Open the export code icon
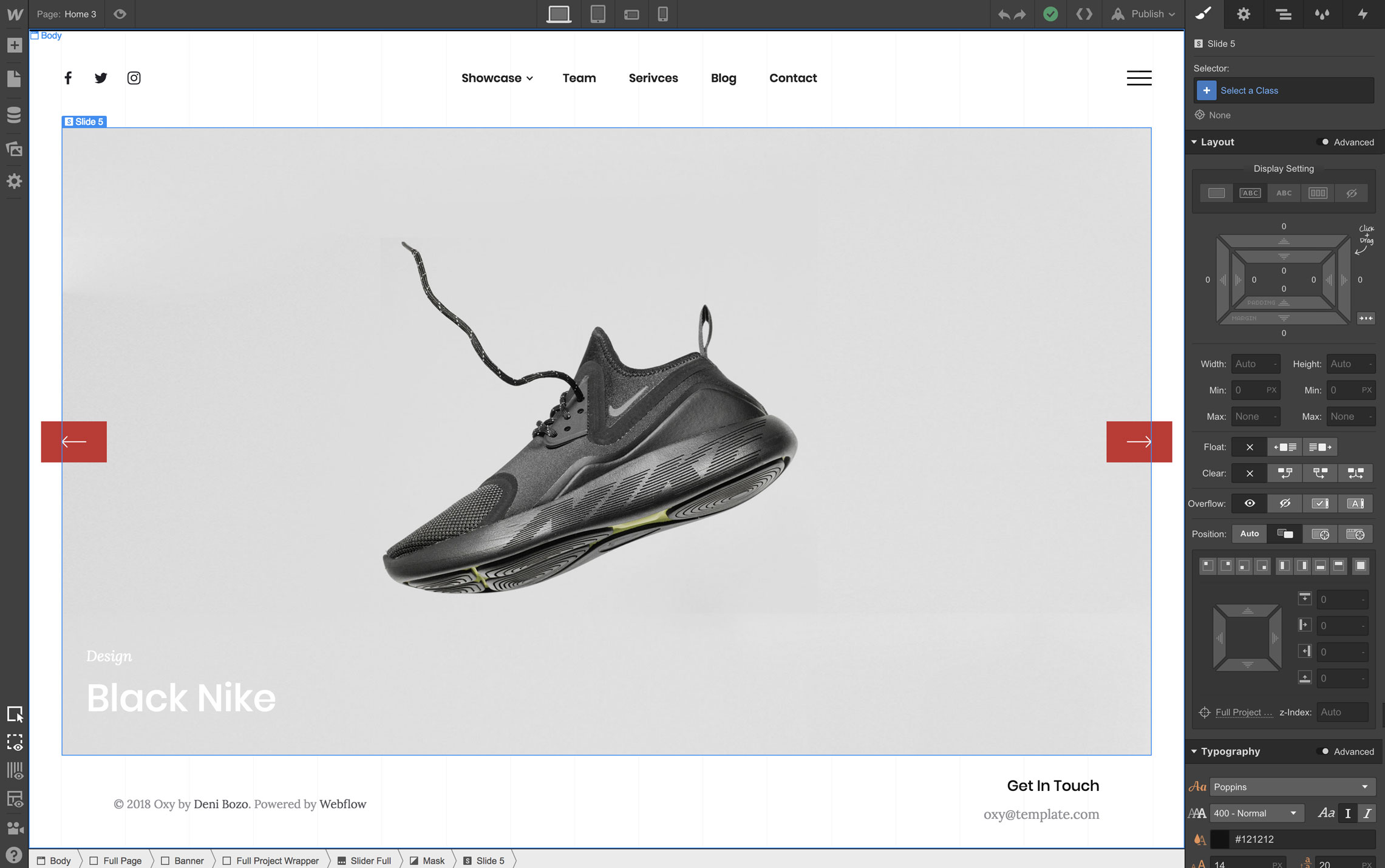 pos(1084,14)
